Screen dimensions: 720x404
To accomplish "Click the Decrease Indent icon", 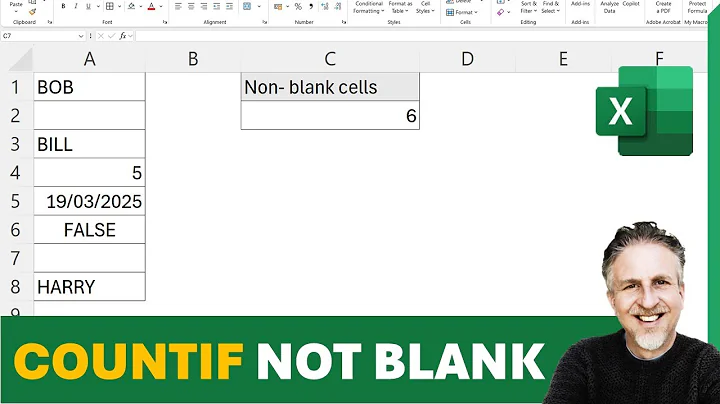I will (x=217, y=6).
